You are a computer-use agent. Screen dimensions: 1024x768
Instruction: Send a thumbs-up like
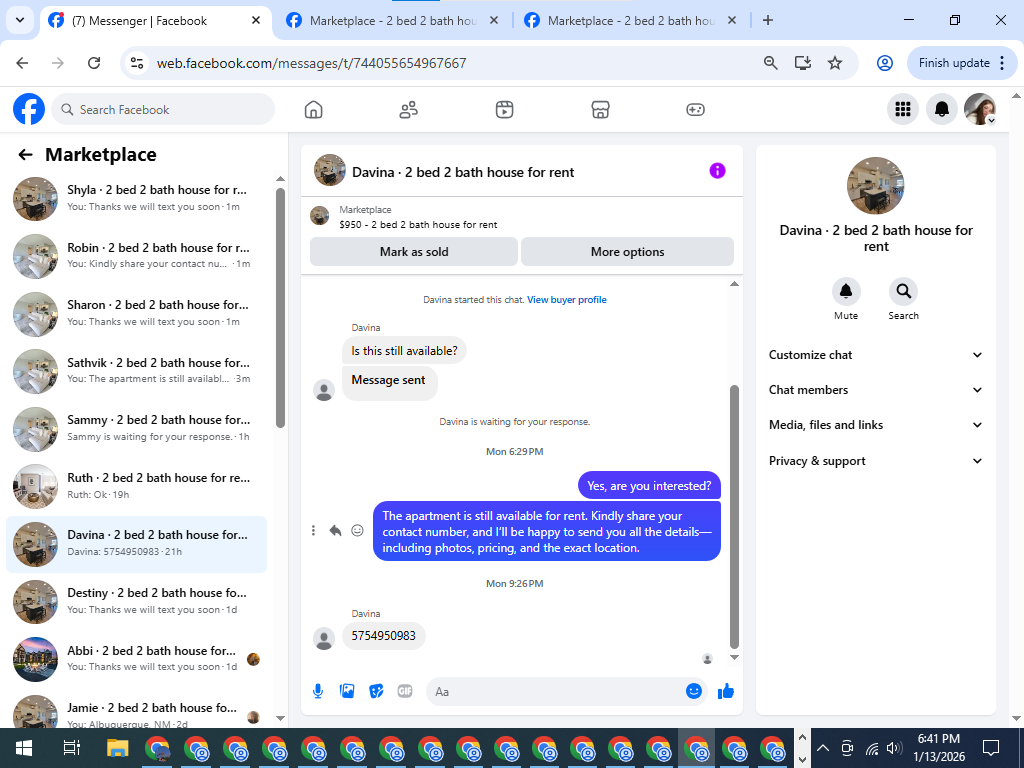[726, 692]
